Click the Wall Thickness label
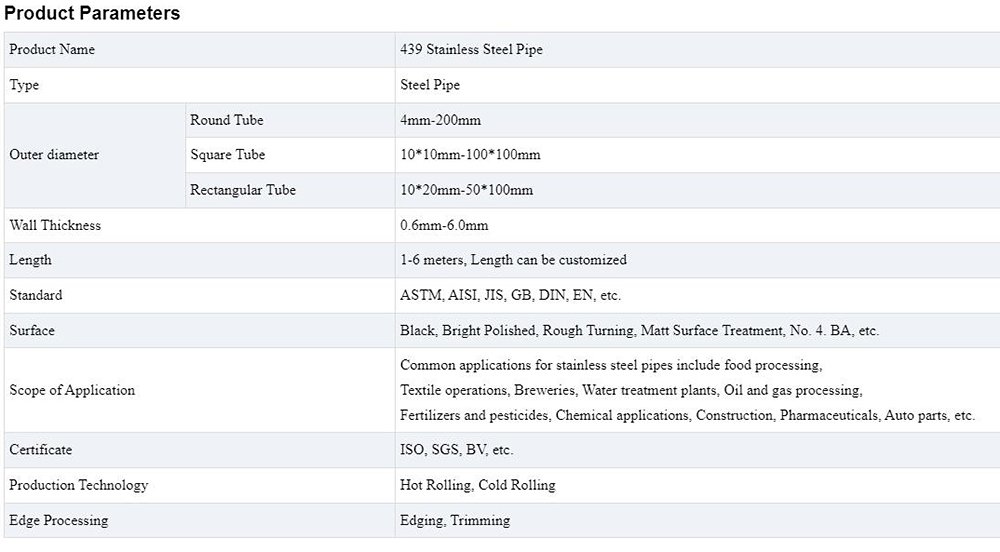This screenshot has height=552, width=1000. point(55,225)
